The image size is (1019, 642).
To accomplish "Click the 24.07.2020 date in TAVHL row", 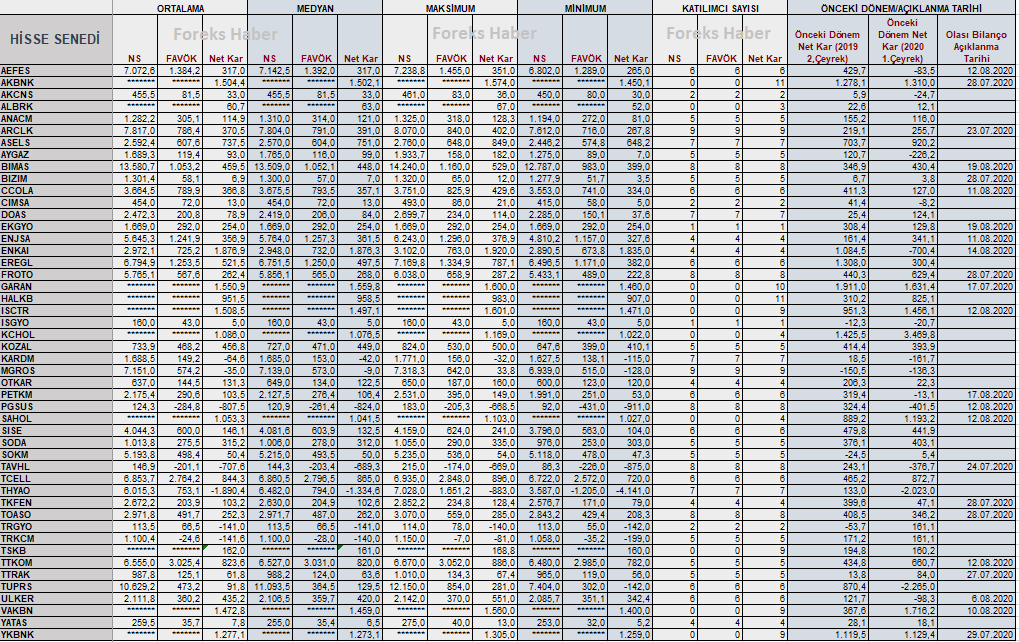I will point(990,467).
